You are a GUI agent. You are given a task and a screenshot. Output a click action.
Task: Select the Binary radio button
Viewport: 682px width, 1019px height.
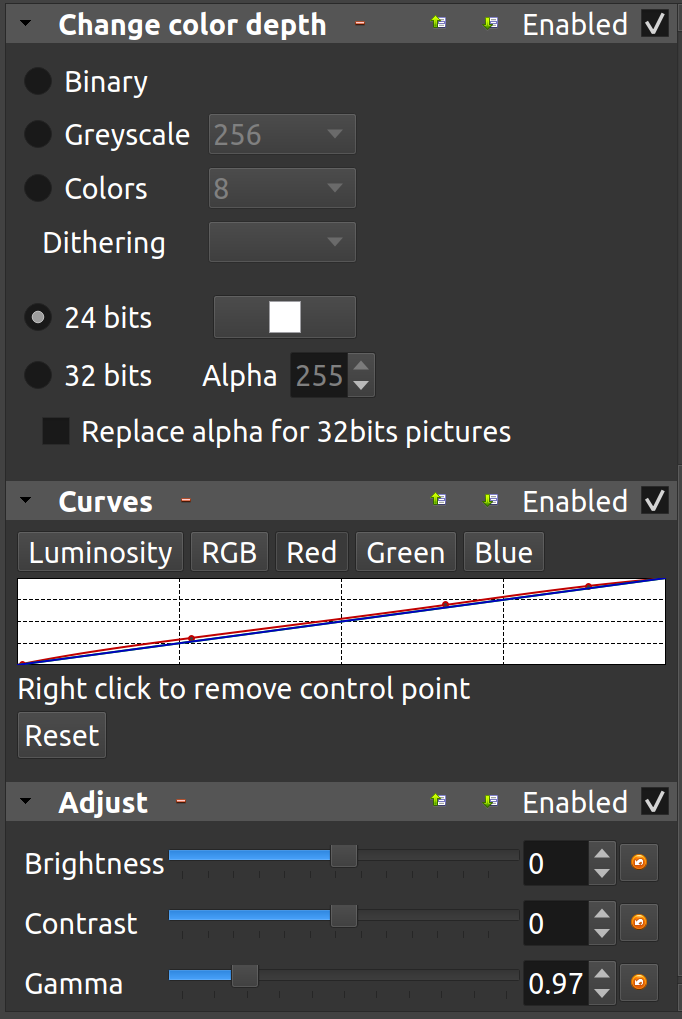click(38, 82)
